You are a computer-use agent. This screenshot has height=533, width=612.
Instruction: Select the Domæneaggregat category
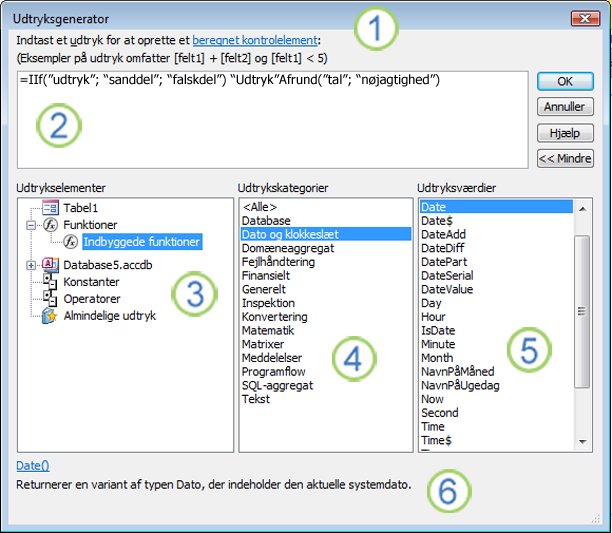click(326, 248)
